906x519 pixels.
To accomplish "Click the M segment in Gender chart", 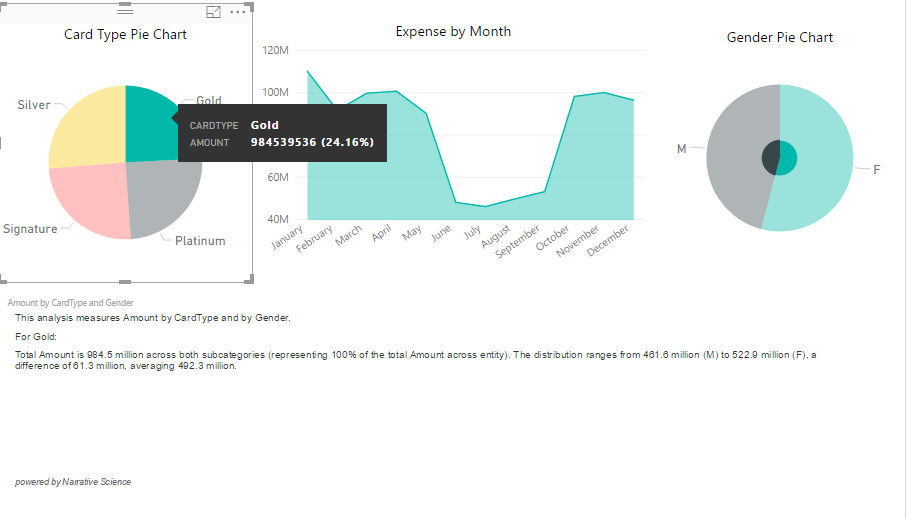I will point(737,156).
